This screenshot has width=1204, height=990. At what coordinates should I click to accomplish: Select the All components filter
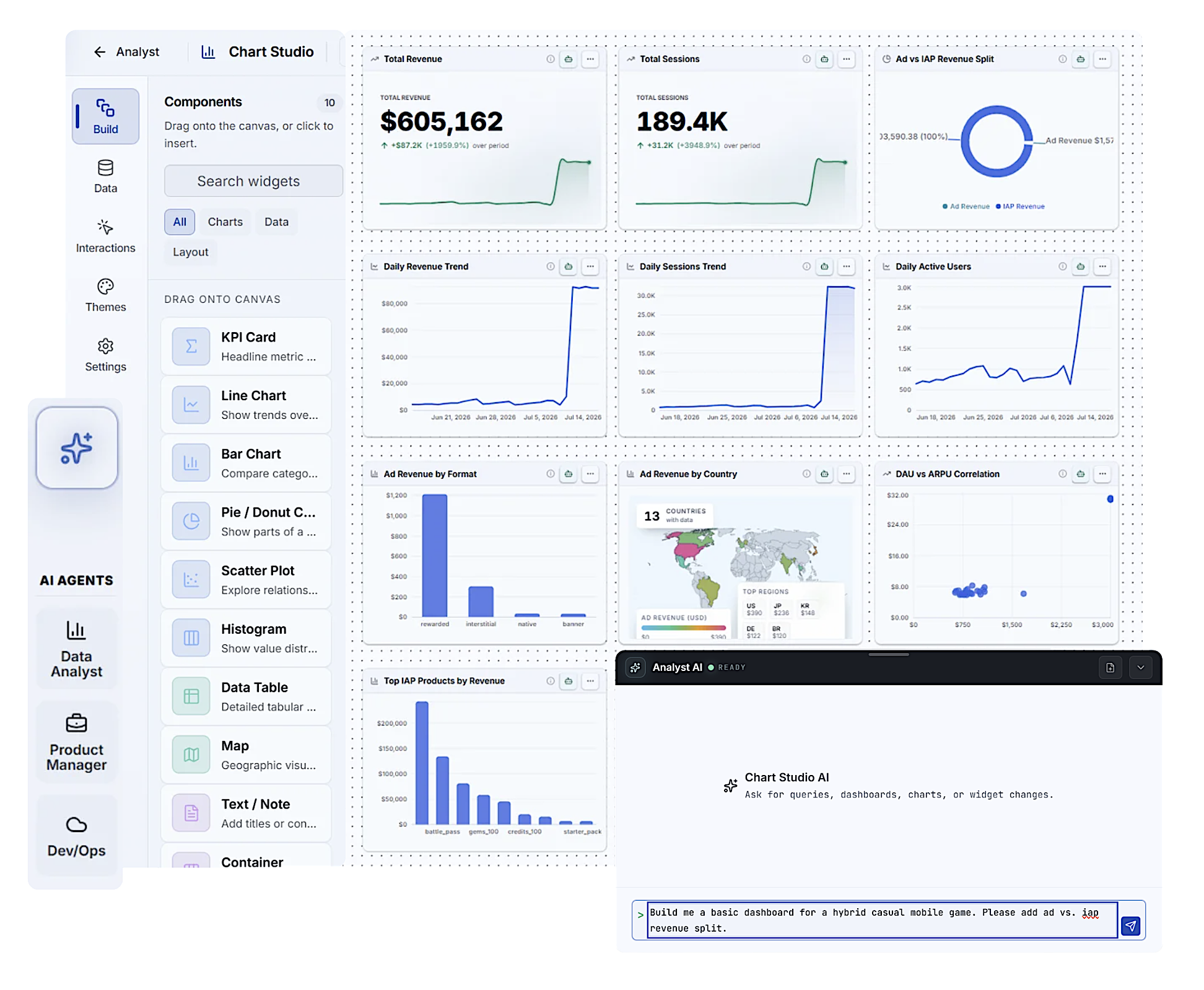180,222
